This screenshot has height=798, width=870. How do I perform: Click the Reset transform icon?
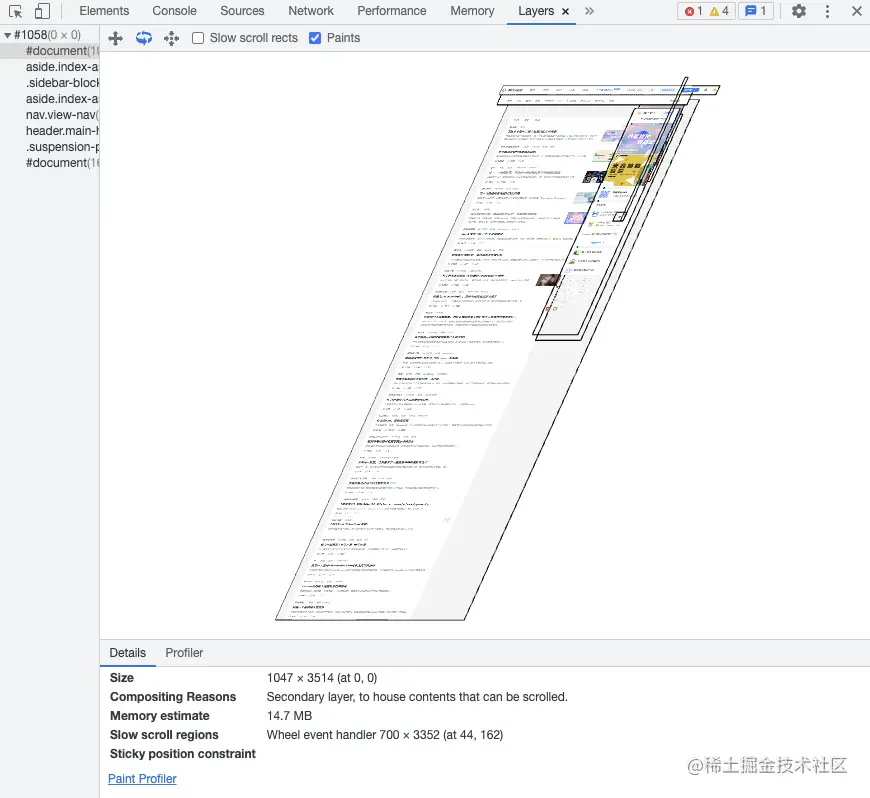[171, 38]
